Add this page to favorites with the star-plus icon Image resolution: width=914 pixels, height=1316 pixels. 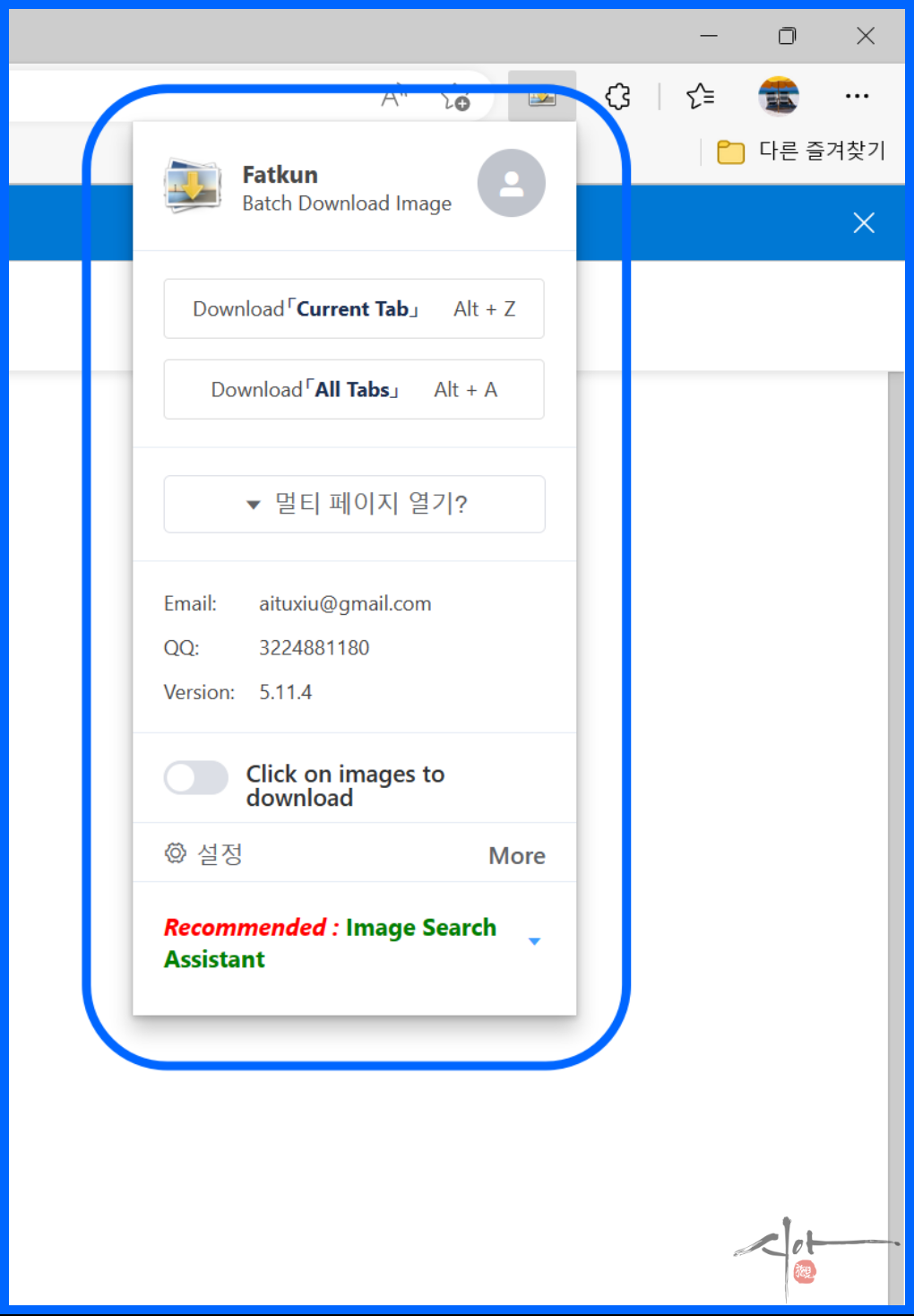(x=455, y=98)
